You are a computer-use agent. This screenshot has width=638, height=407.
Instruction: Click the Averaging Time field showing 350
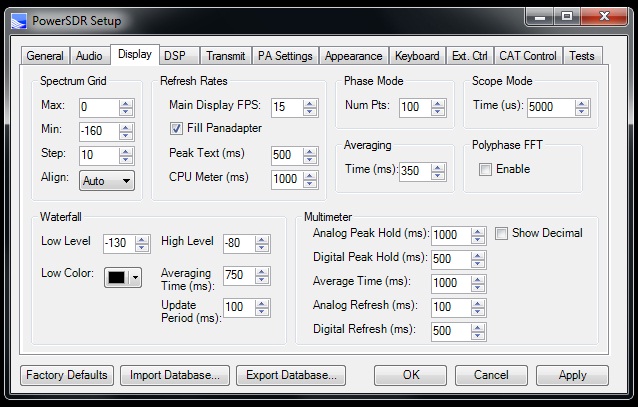pyautogui.click(x=416, y=171)
